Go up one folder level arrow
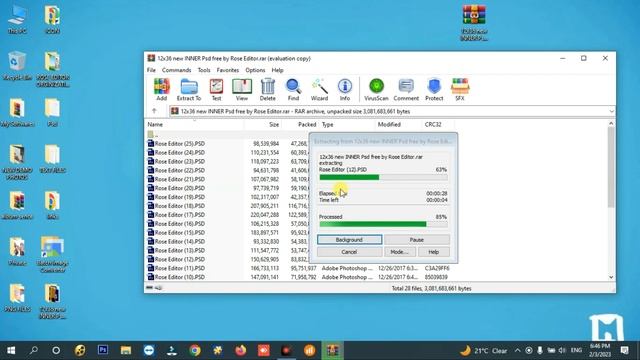The width and height of the screenshot is (640, 360). (x=154, y=111)
